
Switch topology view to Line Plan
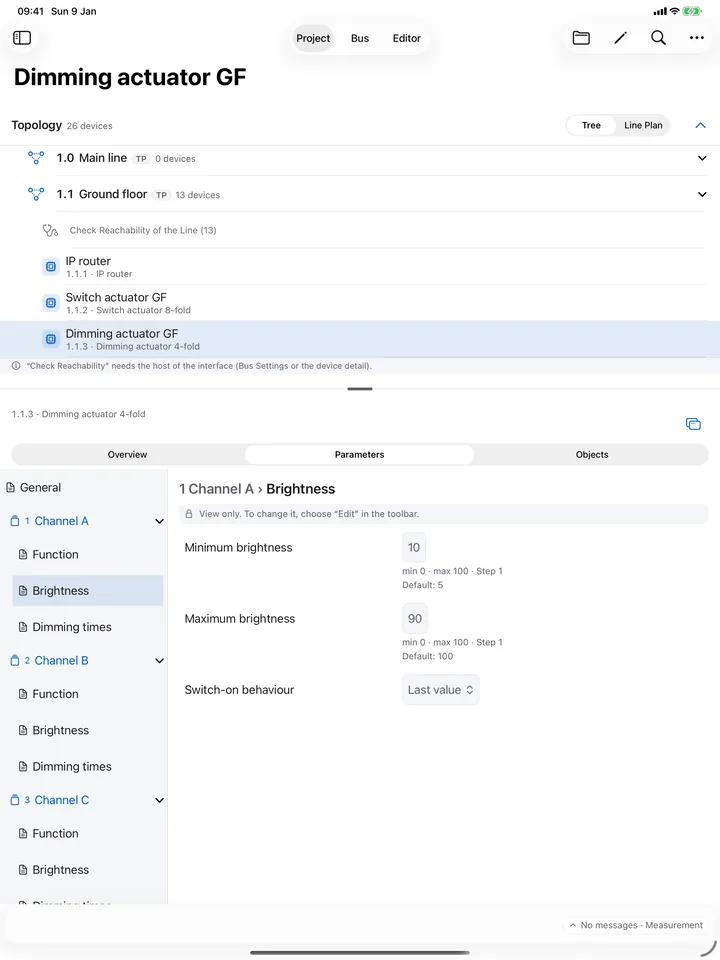click(x=643, y=126)
